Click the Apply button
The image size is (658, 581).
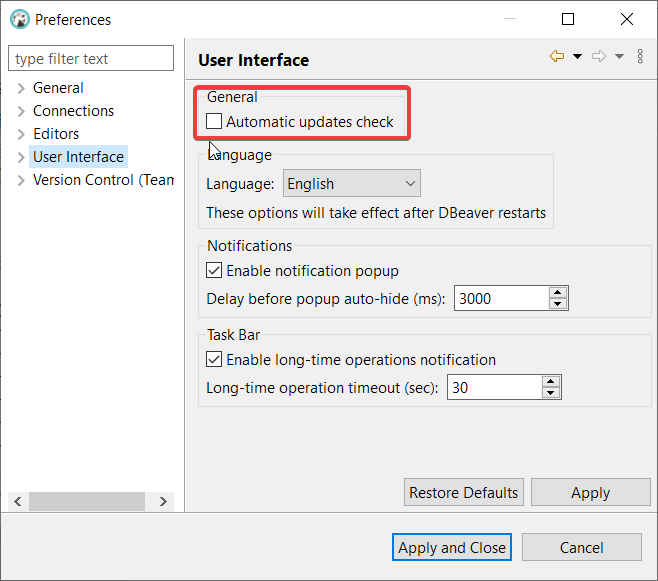[590, 492]
